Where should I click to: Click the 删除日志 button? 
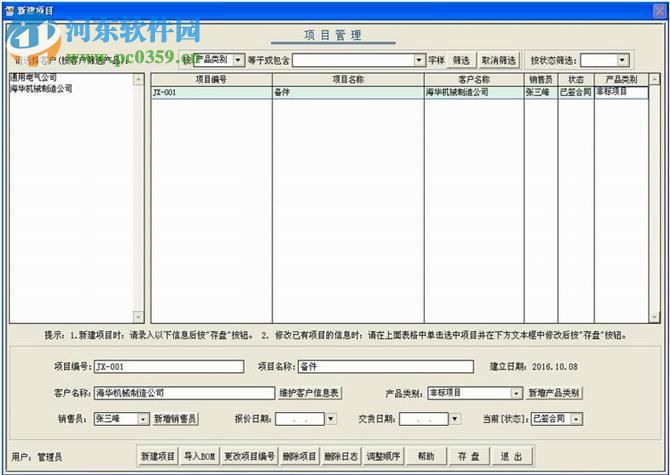(x=341, y=456)
